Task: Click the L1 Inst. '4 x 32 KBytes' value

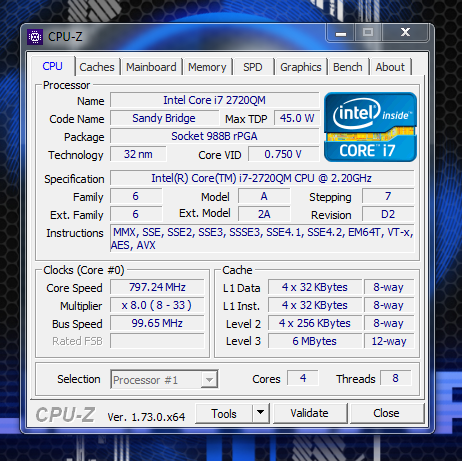Action: point(315,305)
